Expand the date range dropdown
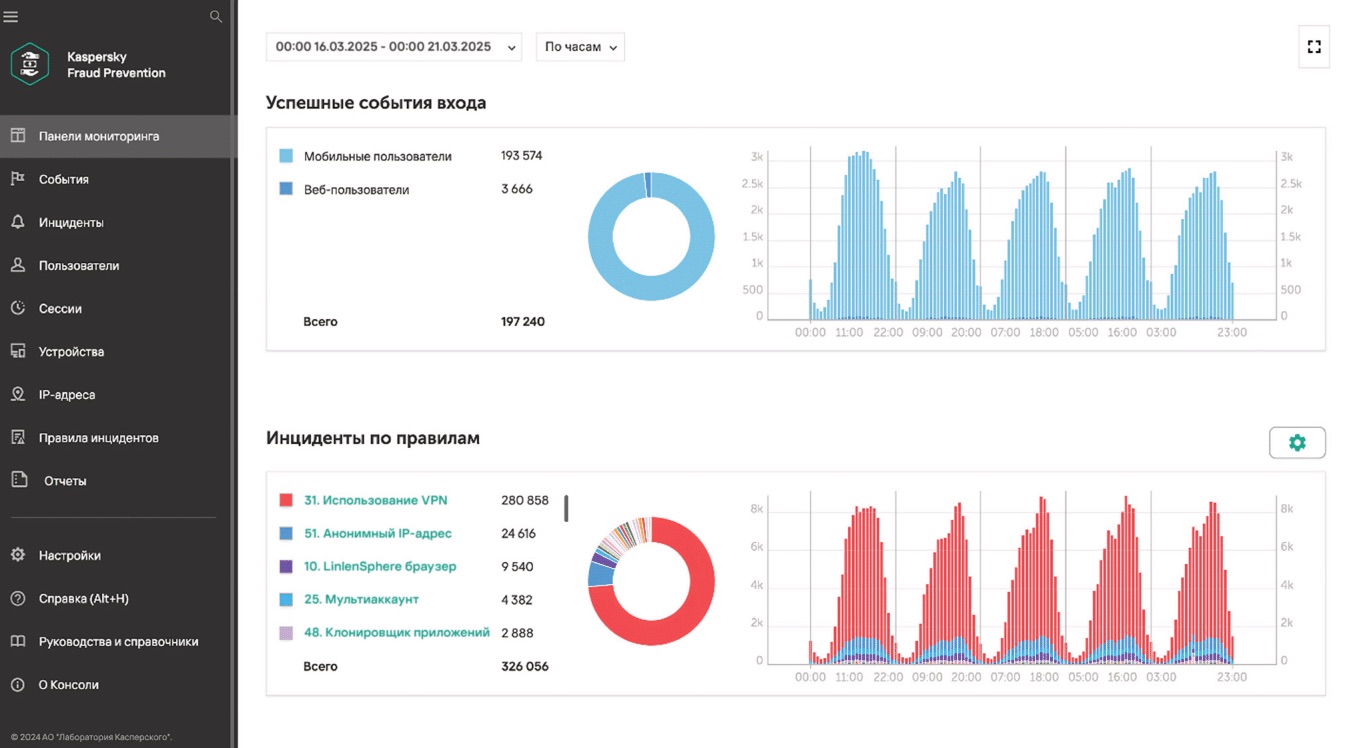Image resolution: width=1348 pixels, height=748 pixels. click(394, 47)
